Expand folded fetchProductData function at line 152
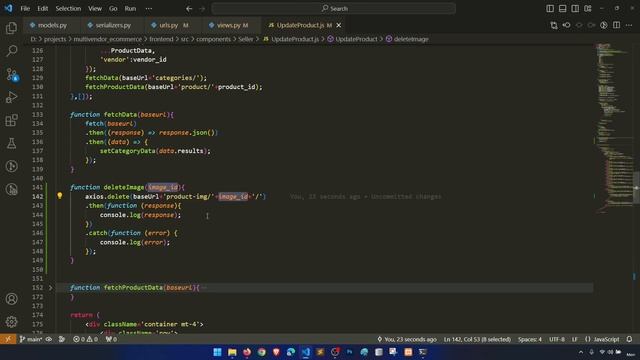 tap(51, 288)
